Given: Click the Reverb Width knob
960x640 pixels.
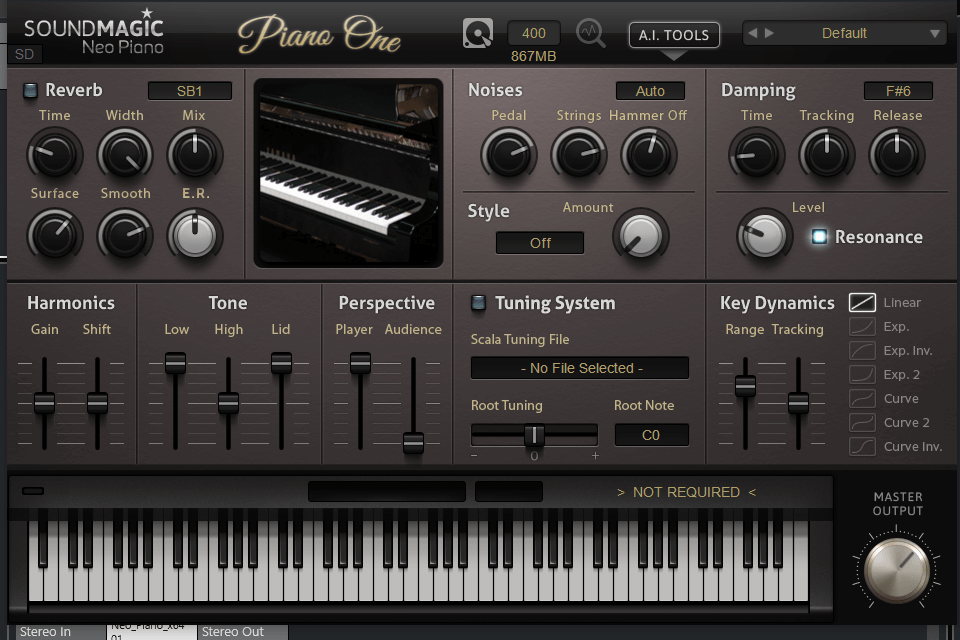Looking at the screenshot, I should click(x=125, y=154).
